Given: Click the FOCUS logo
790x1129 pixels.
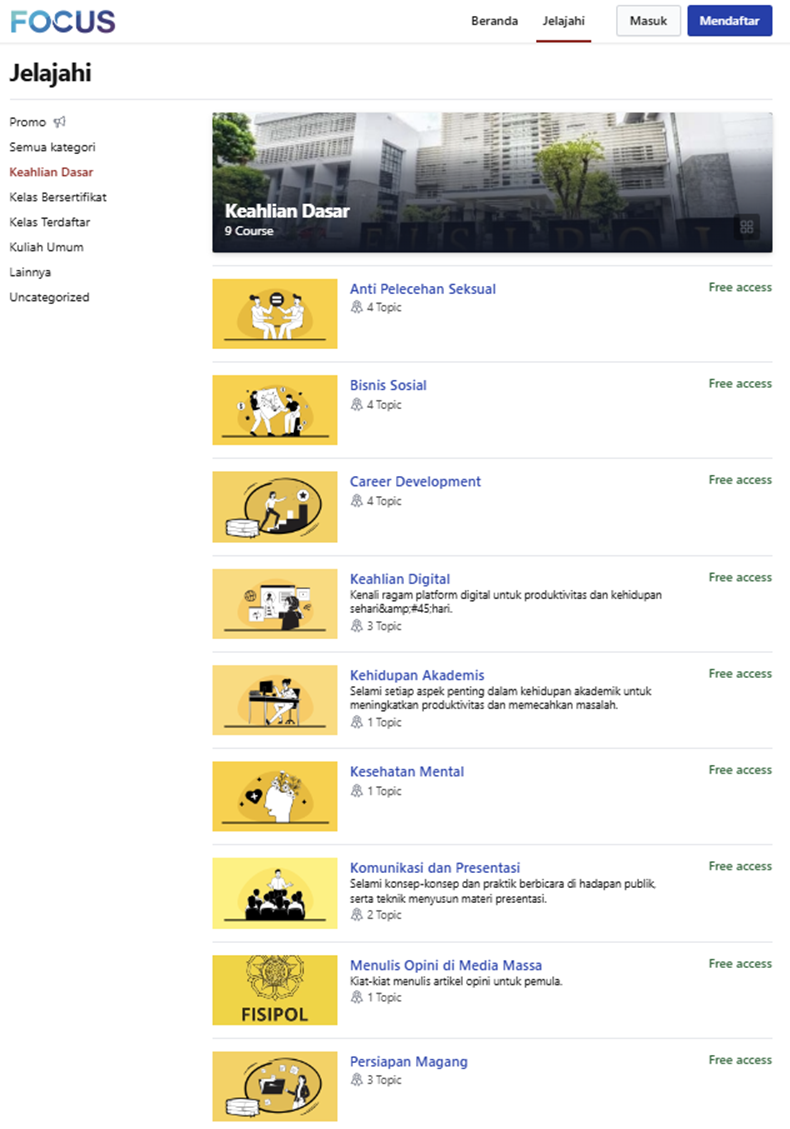Looking at the screenshot, I should point(62,21).
